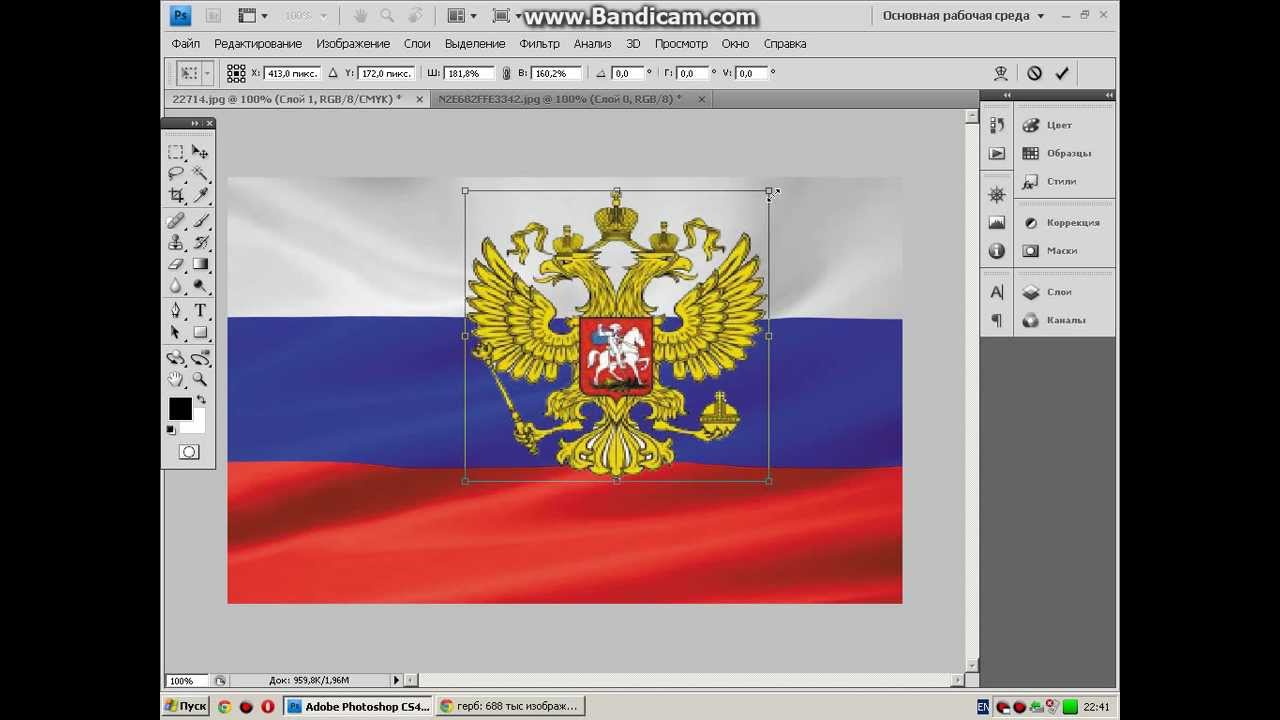This screenshot has height=720, width=1280.
Task: Select the Brush tool
Action: (x=200, y=221)
